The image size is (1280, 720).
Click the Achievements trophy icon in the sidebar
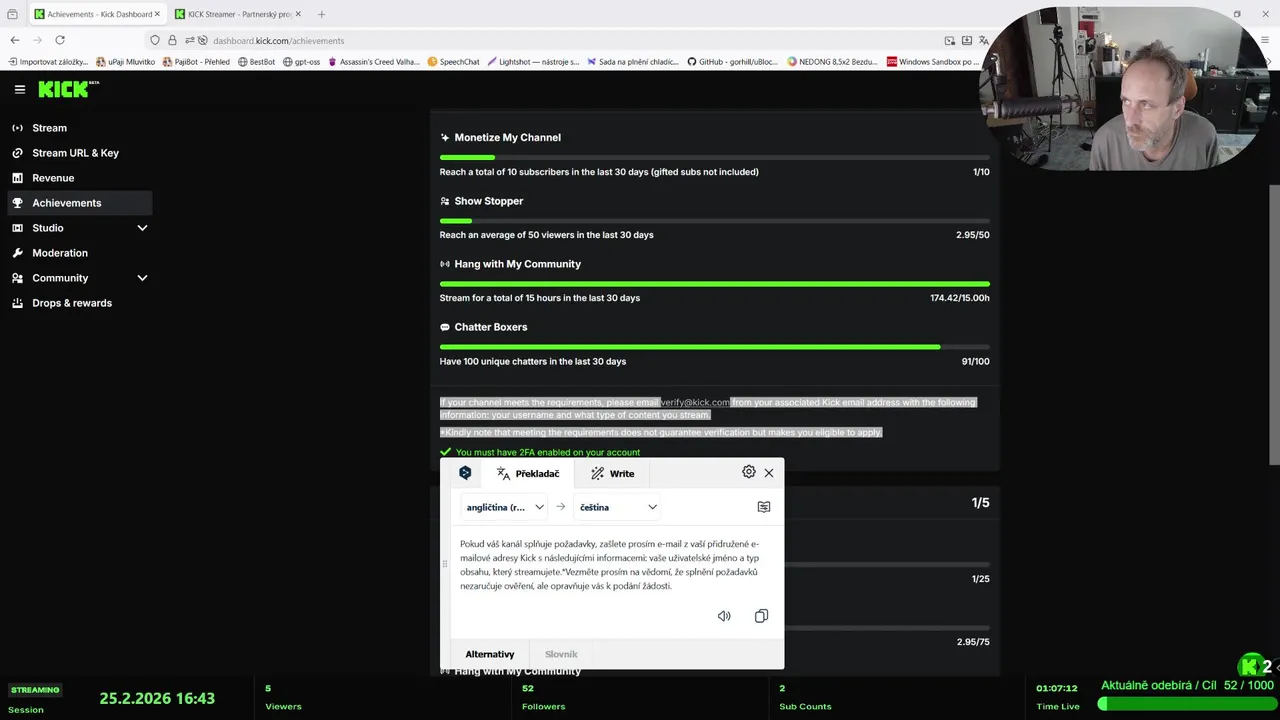pyautogui.click(x=17, y=203)
